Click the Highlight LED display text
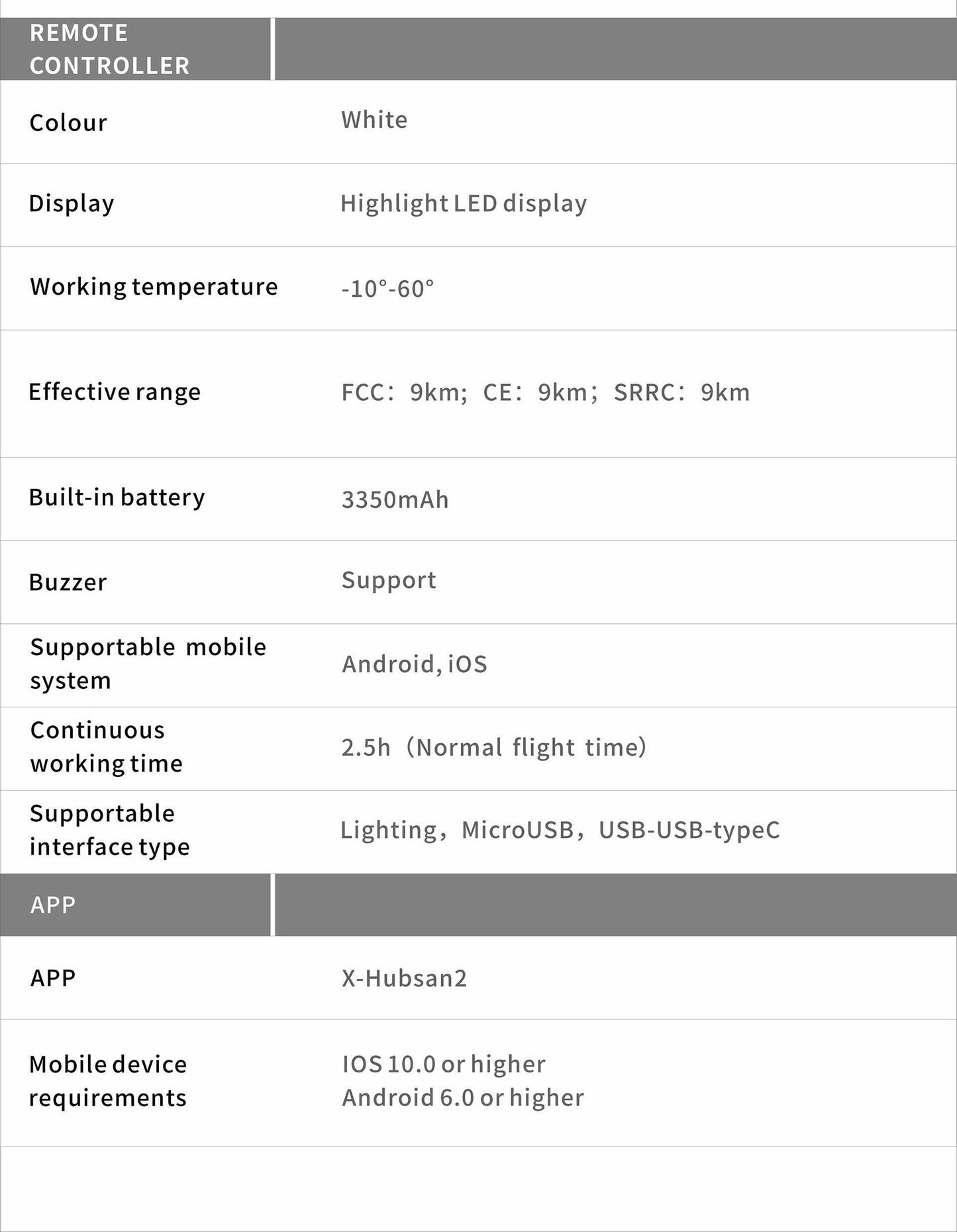957x1232 pixels. click(464, 203)
